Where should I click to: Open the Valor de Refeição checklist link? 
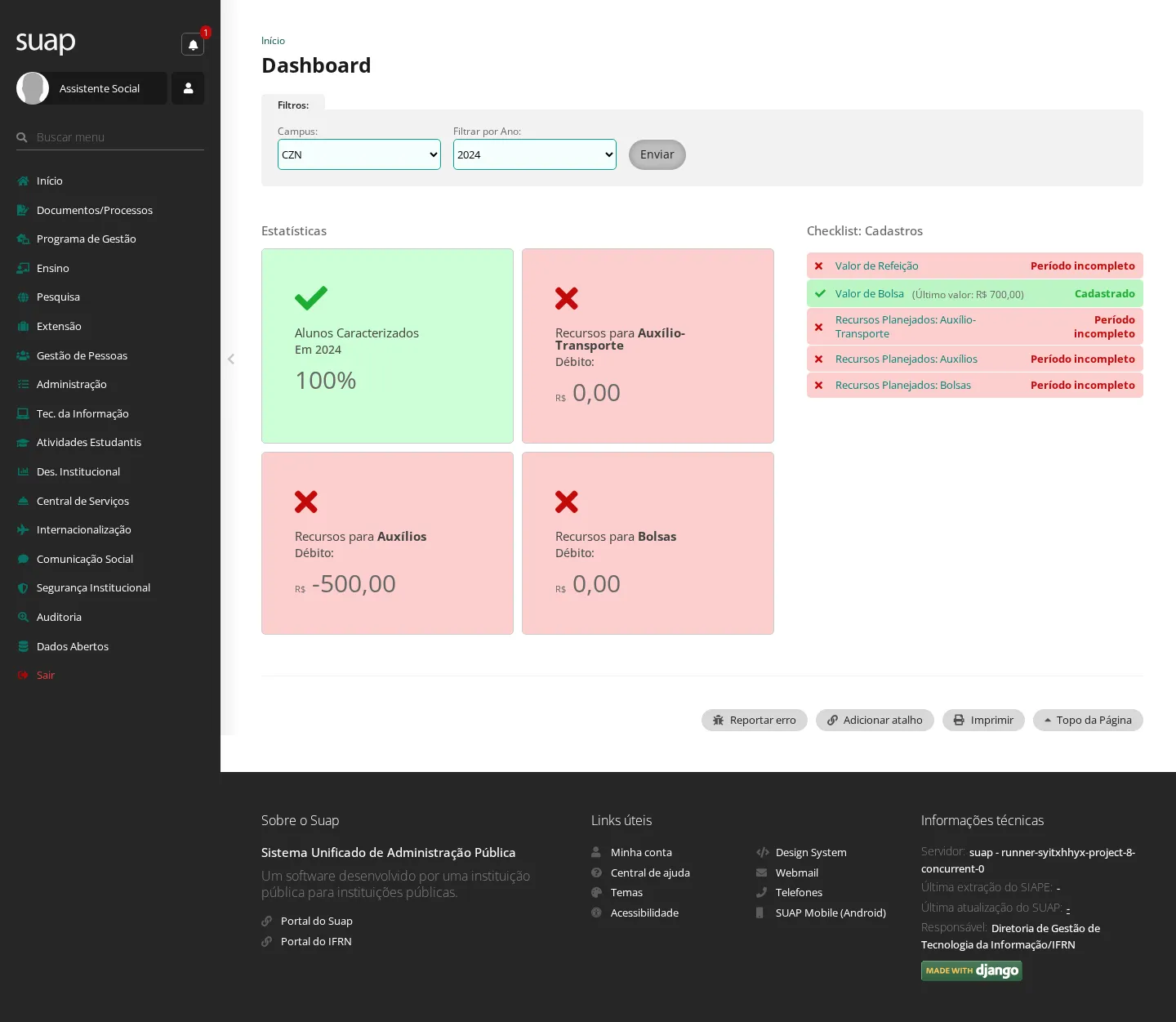(877, 266)
